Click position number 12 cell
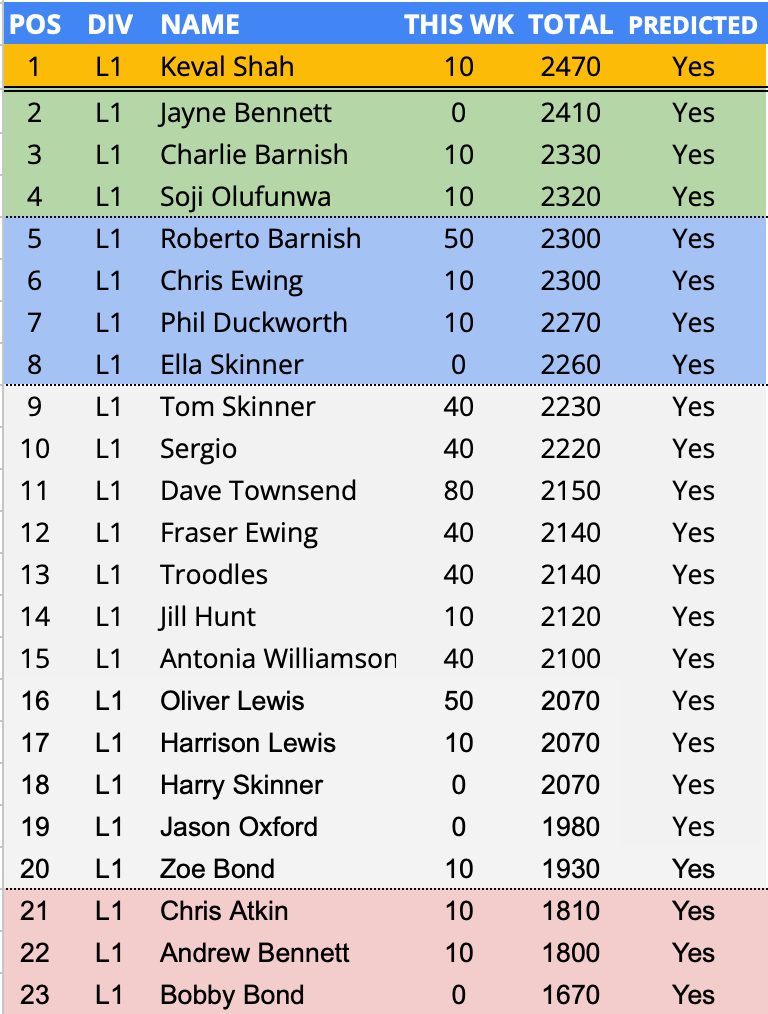The image size is (768, 1014). pos(34,533)
